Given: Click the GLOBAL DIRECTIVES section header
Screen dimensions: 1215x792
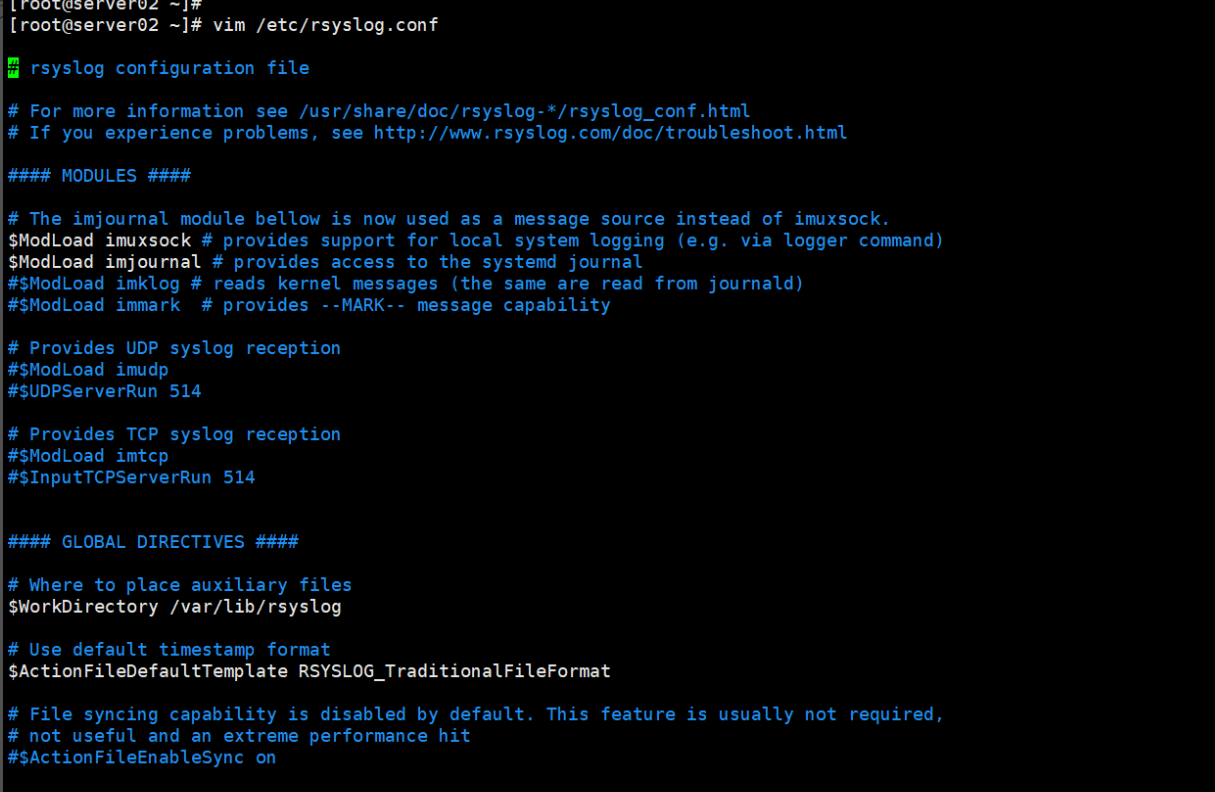Looking at the screenshot, I should [153, 542].
